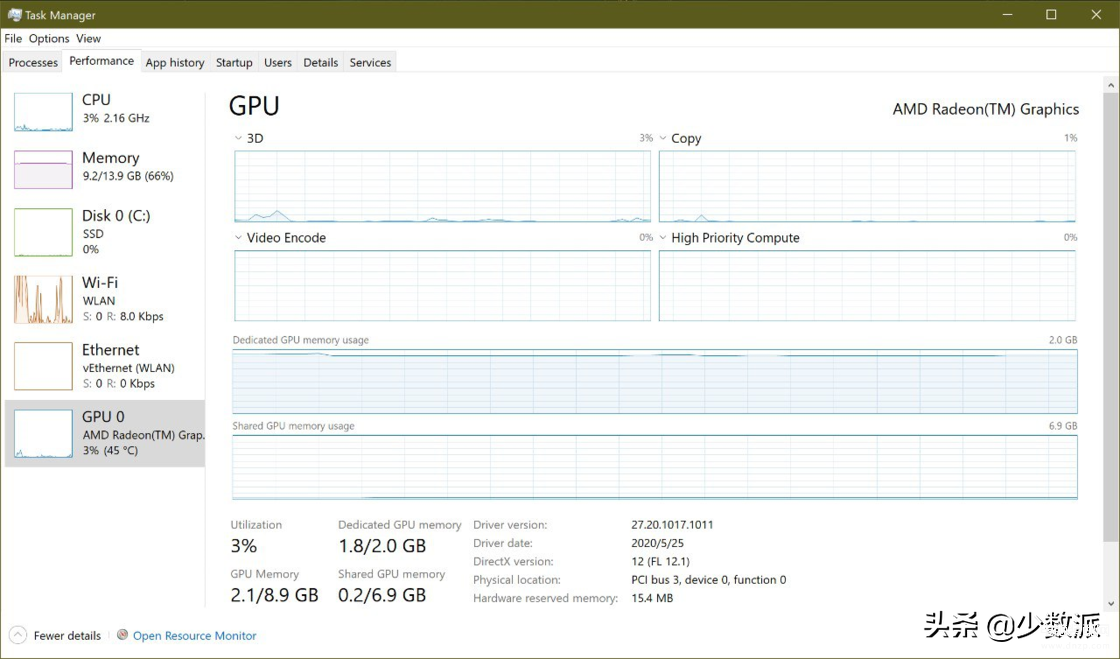Click the CPU usage thumbnail graph
Screen dimensions: 1120x659
[44, 112]
